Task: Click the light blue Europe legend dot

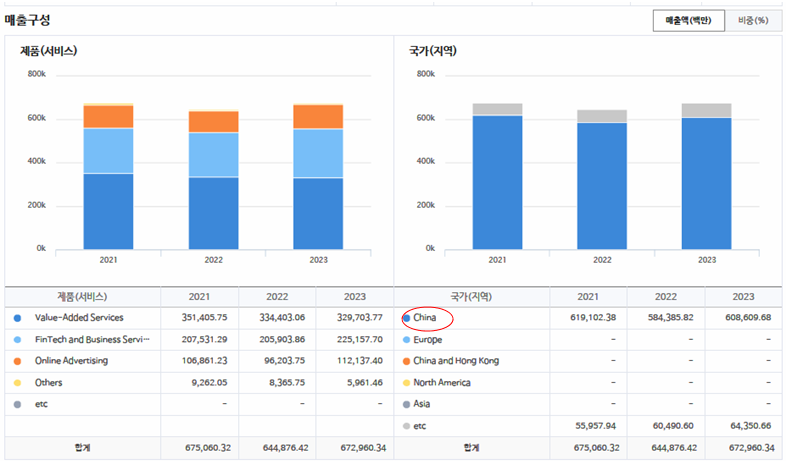Action: [406, 340]
